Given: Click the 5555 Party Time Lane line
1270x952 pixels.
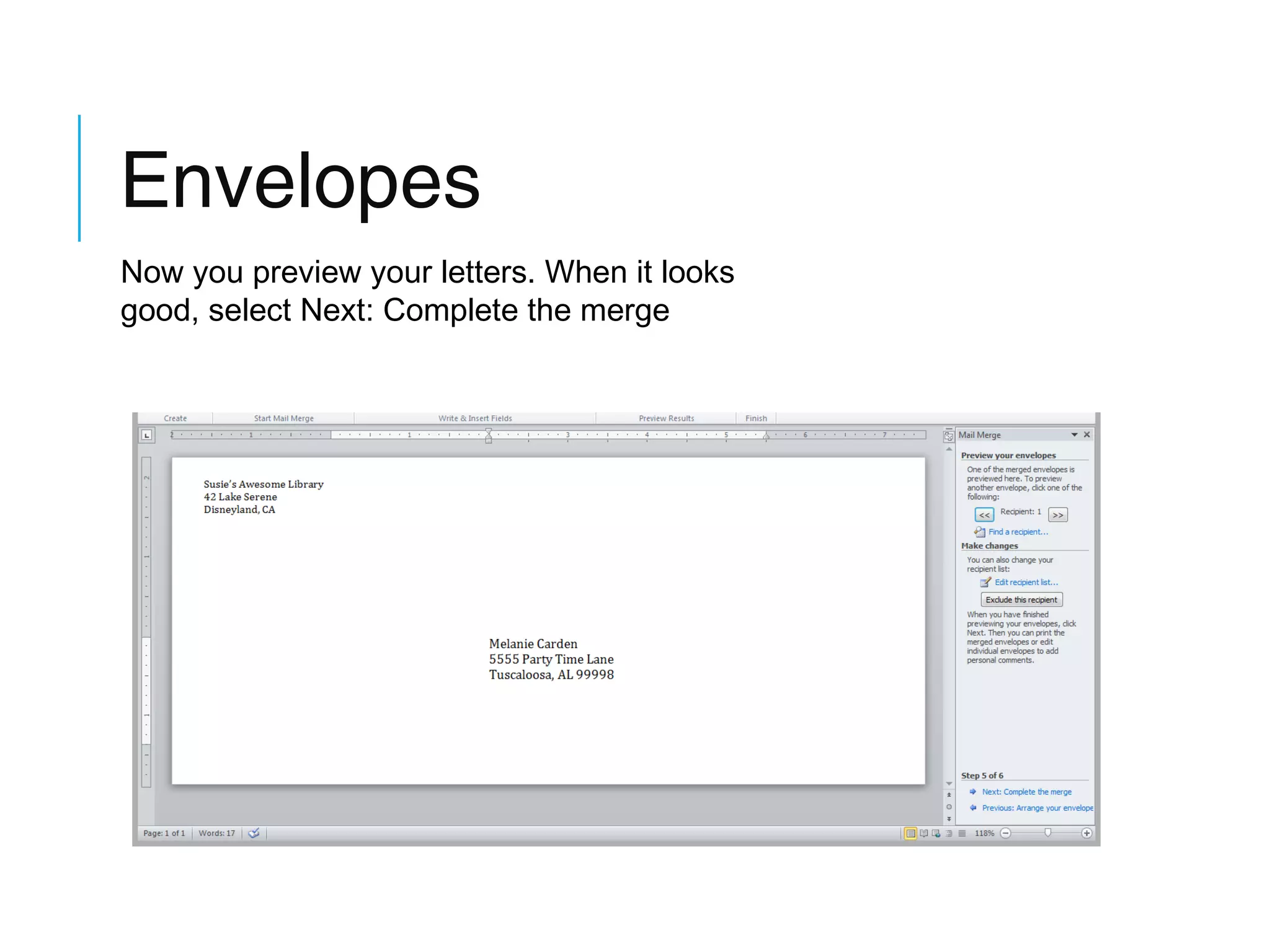Looking at the screenshot, I should (551, 659).
